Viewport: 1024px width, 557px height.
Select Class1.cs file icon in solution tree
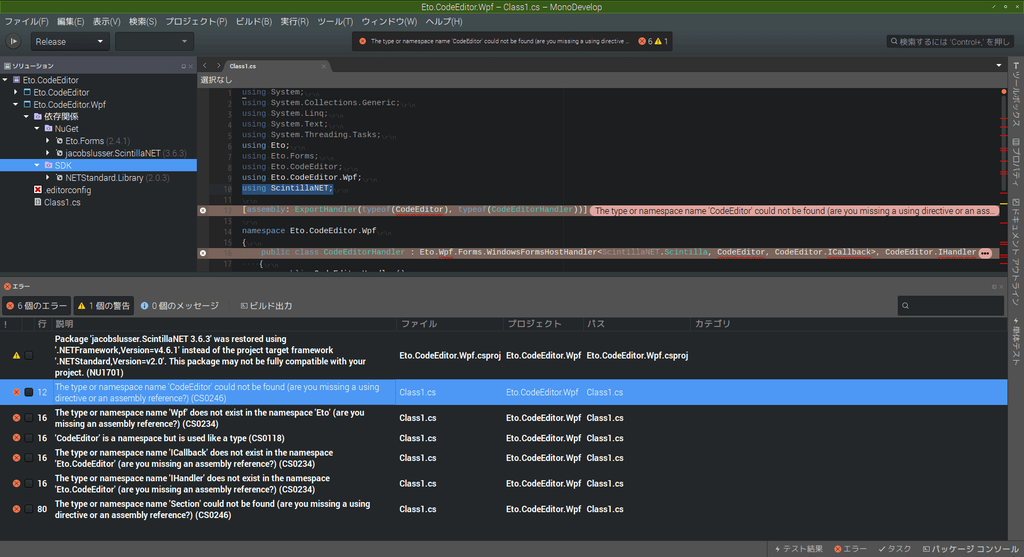(x=38, y=202)
